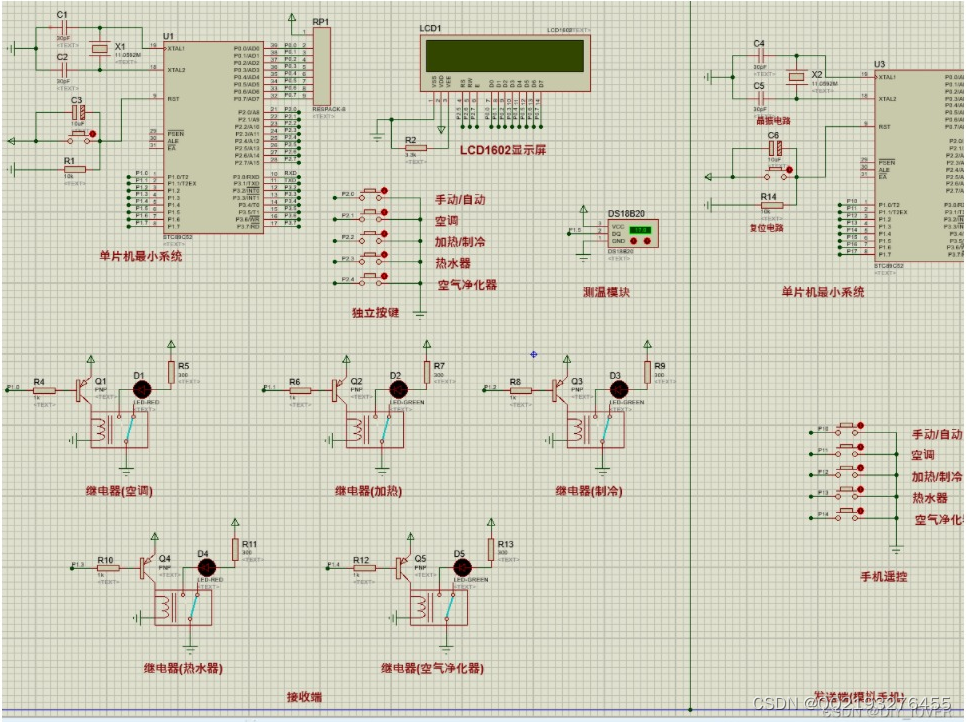The image size is (966, 722).
Task: Select PNP transistor Q5
Action: 404,567
